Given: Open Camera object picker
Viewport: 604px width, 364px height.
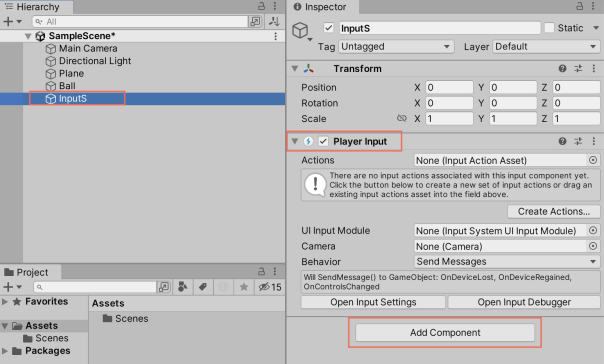Looking at the screenshot, I should pos(593,246).
